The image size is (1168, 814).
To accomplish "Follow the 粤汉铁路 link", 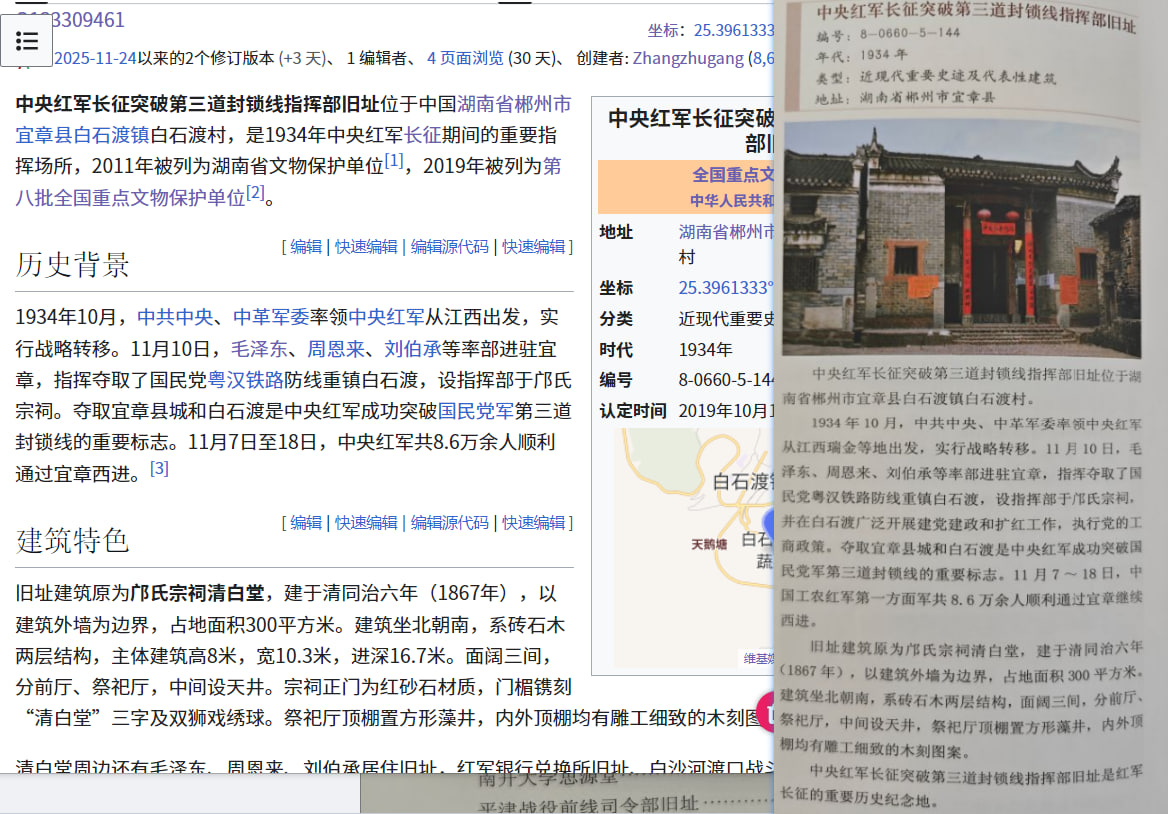I will (x=245, y=379).
